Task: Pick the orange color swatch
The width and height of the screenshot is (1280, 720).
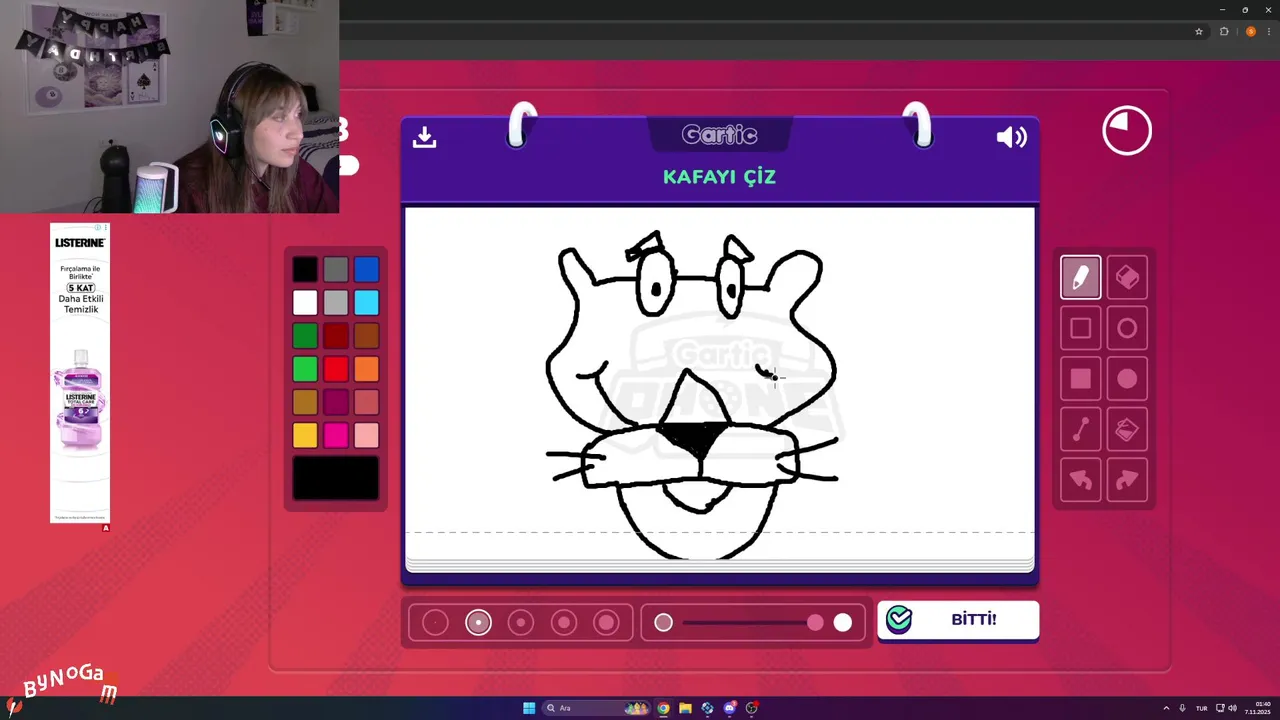Action: [x=366, y=369]
